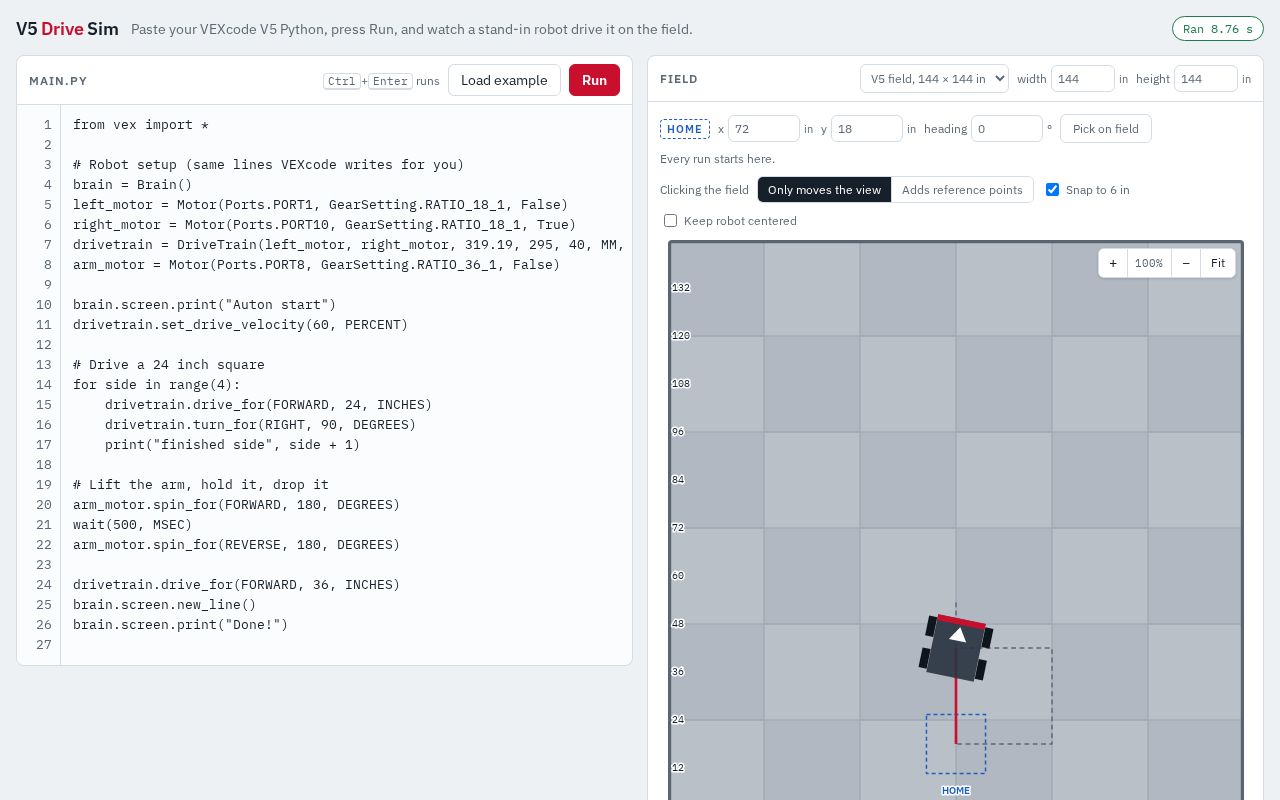The image size is (1280, 800).
Task: Click the 72 axis label on the field
Action: tap(678, 528)
